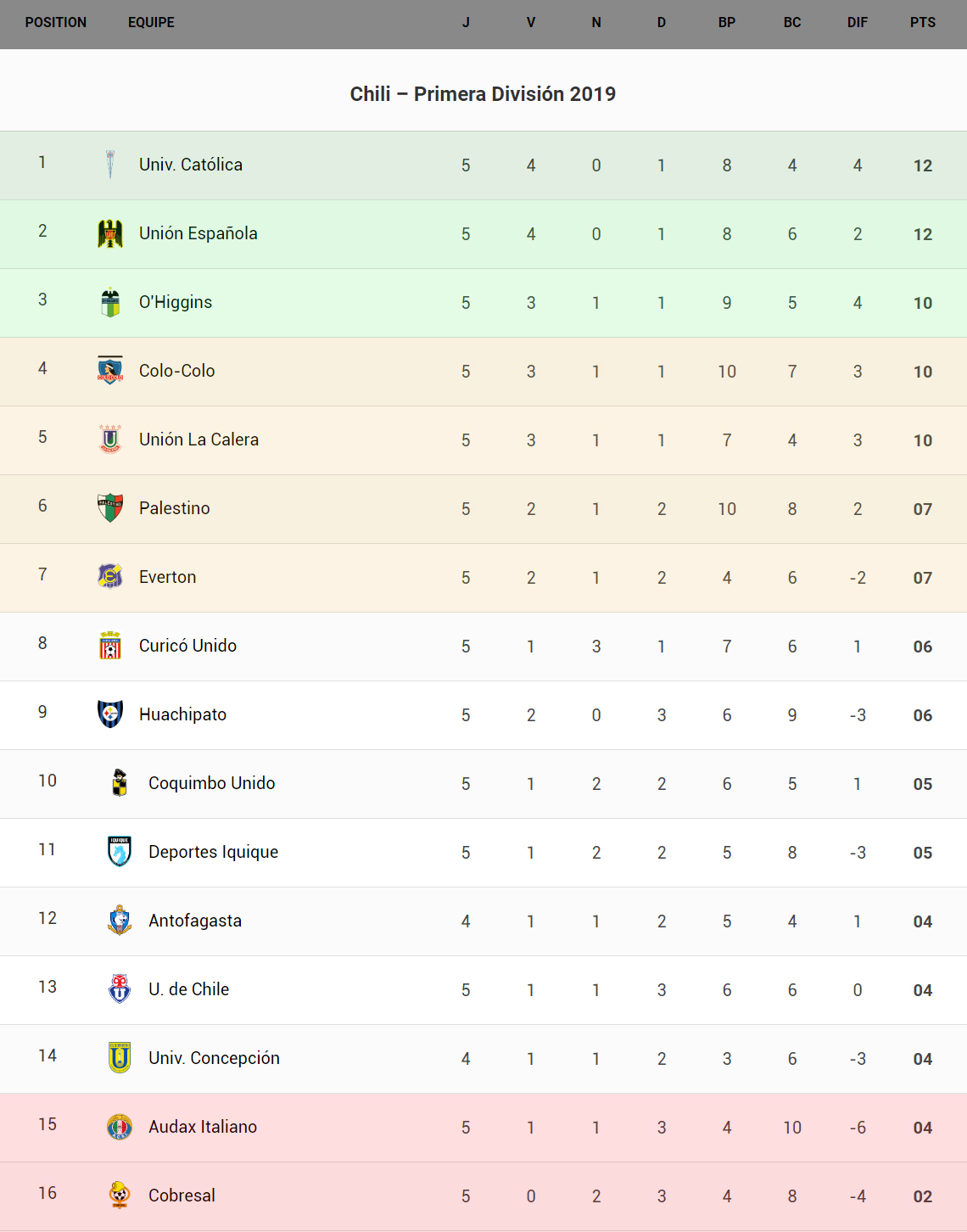Click the Colo-Colo club crest

[110, 371]
